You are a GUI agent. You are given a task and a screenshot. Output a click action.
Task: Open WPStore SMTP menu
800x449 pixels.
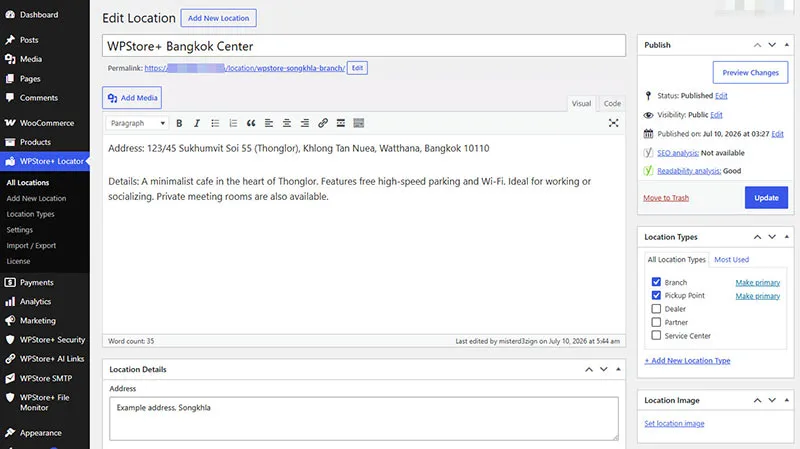point(44,378)
